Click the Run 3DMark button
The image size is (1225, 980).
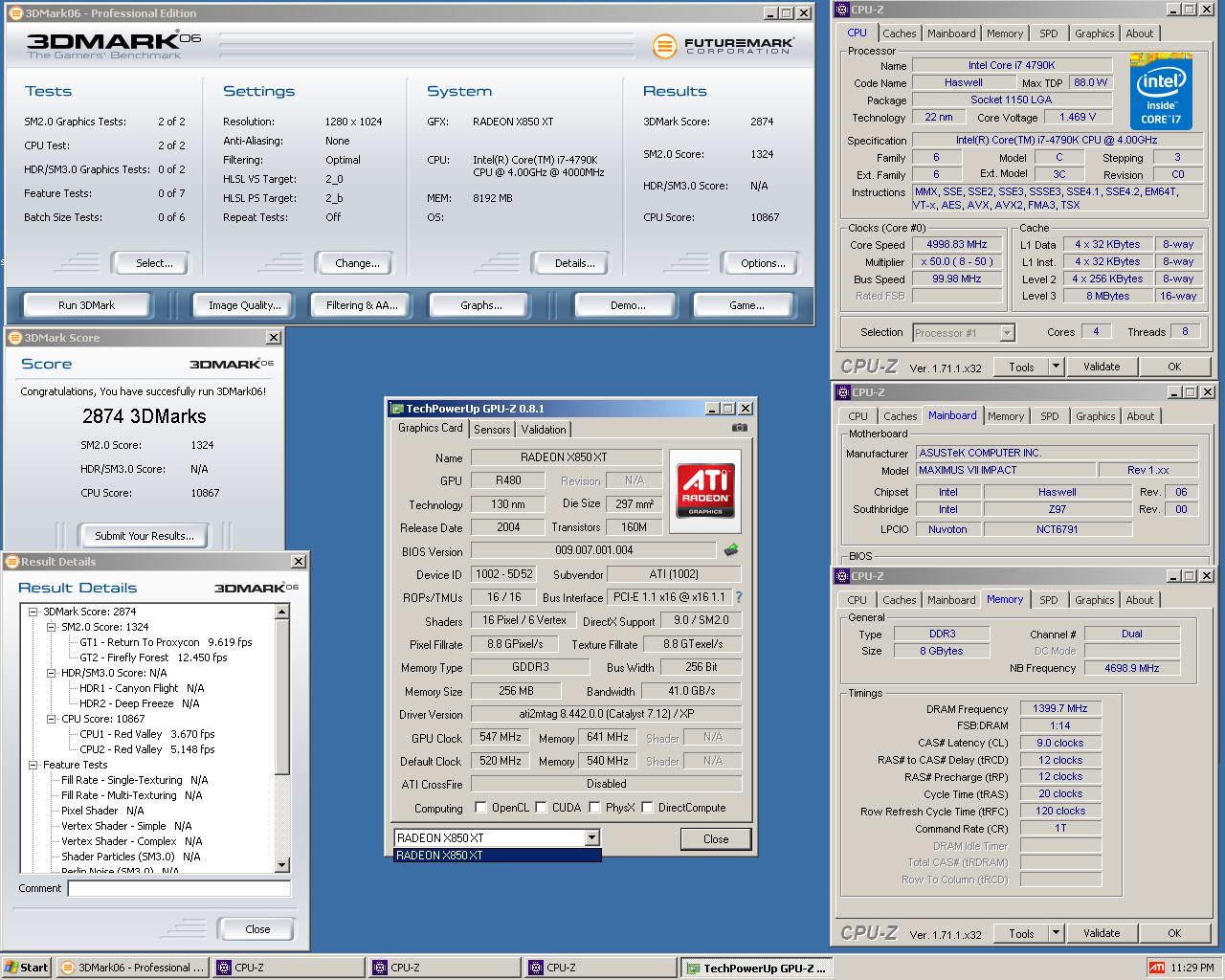pyautogui.click(x=86, y=305)
